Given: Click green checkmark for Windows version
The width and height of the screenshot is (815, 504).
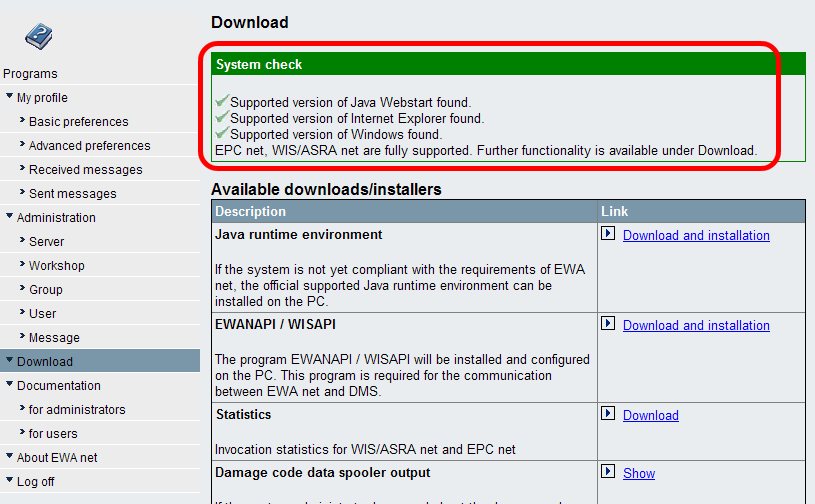Looking at the screenshot, I should coord(222,133).
